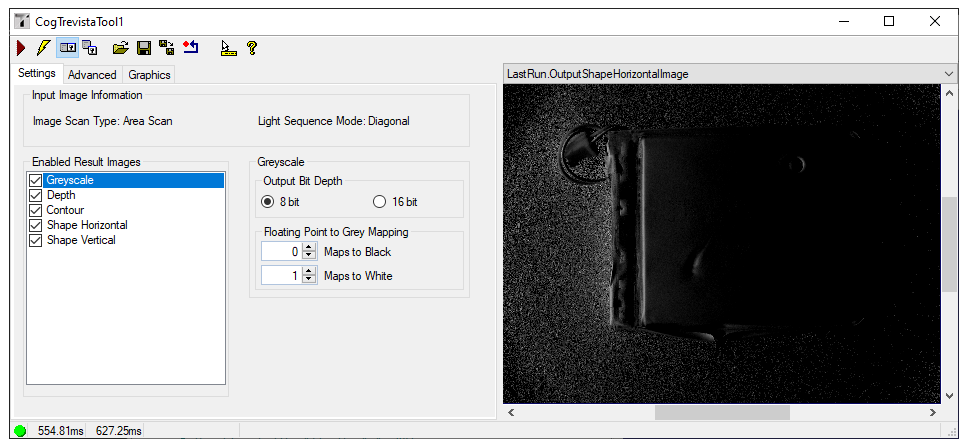
Task: Switch to the Settings tab
Action: tap(37, 73)
